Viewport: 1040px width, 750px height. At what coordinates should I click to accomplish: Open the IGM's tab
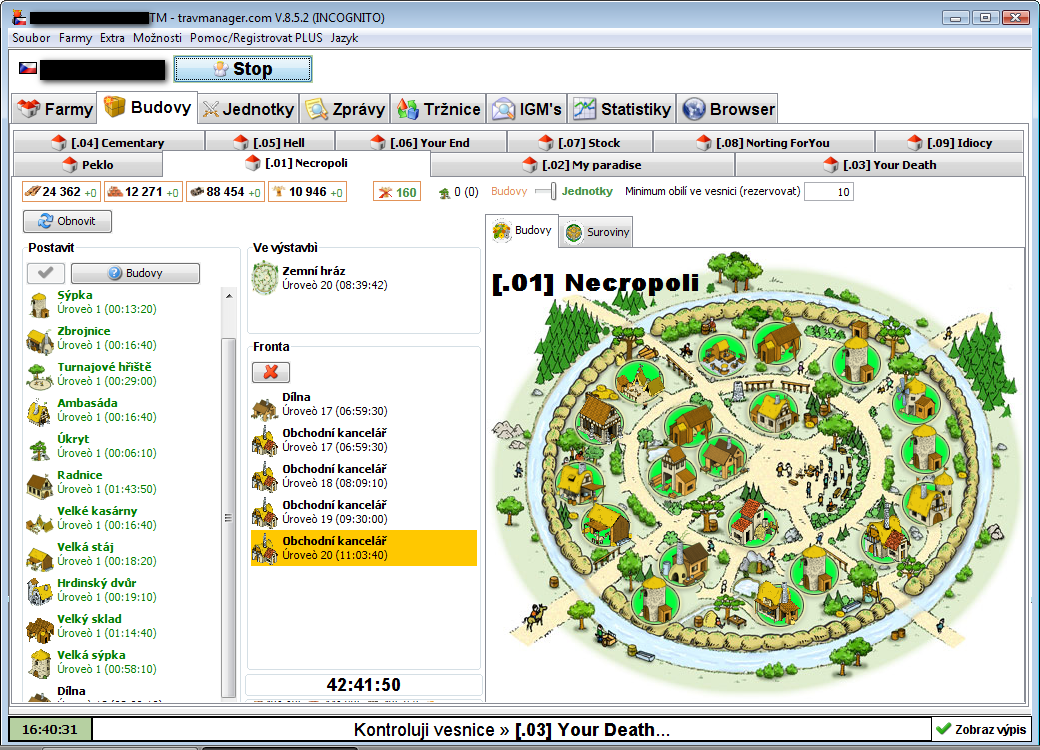coord(527,109)
